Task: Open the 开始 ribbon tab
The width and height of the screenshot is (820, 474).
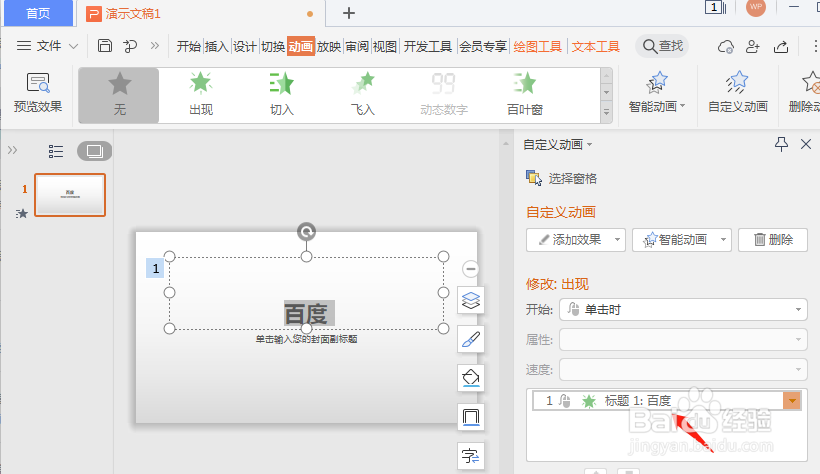Action: (189, 47)
